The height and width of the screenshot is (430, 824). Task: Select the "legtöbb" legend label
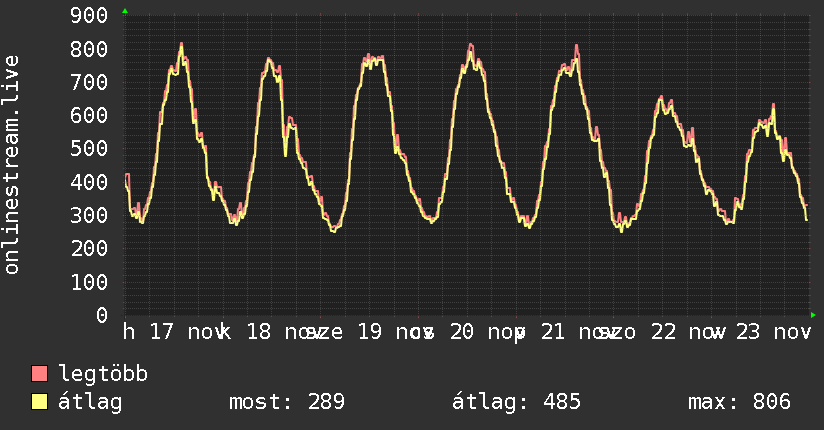tap(104, 375)
